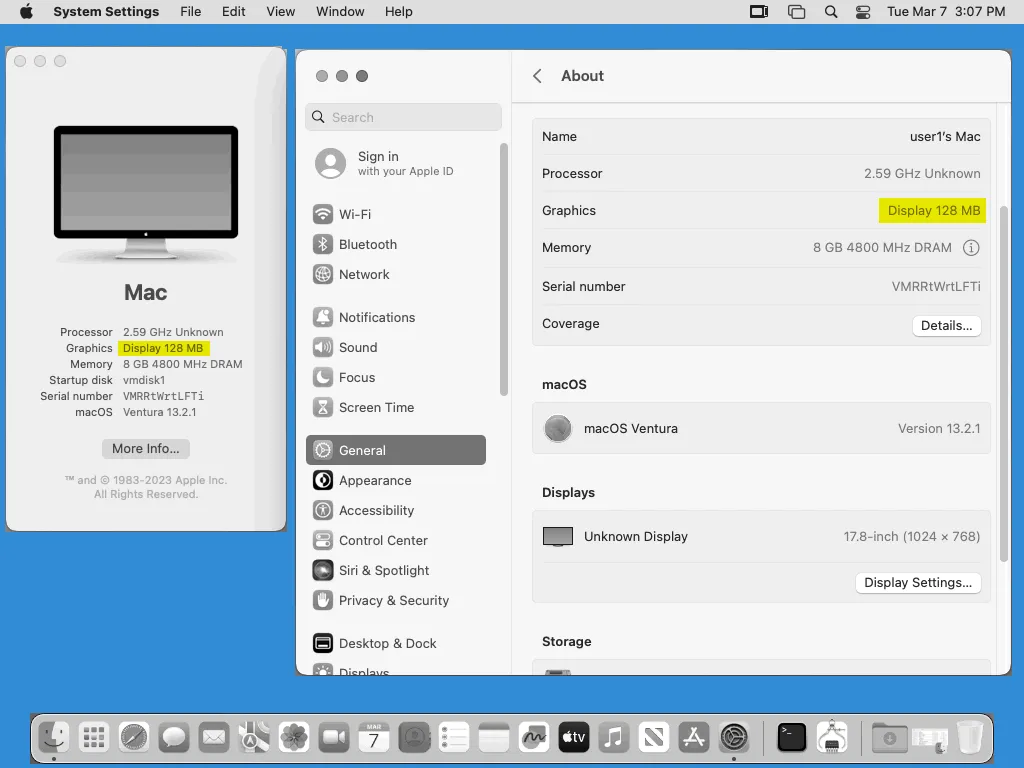Click the More Info... button
This screenshot has width=1024, height=768.
point(146,449)
